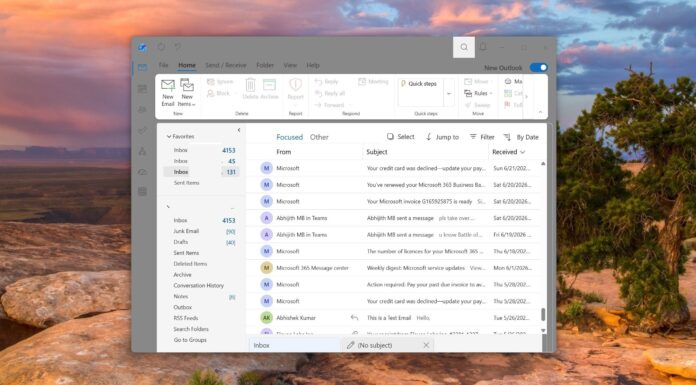
Task: Click the undo arrow in title bar
Action: coord(178,47)
